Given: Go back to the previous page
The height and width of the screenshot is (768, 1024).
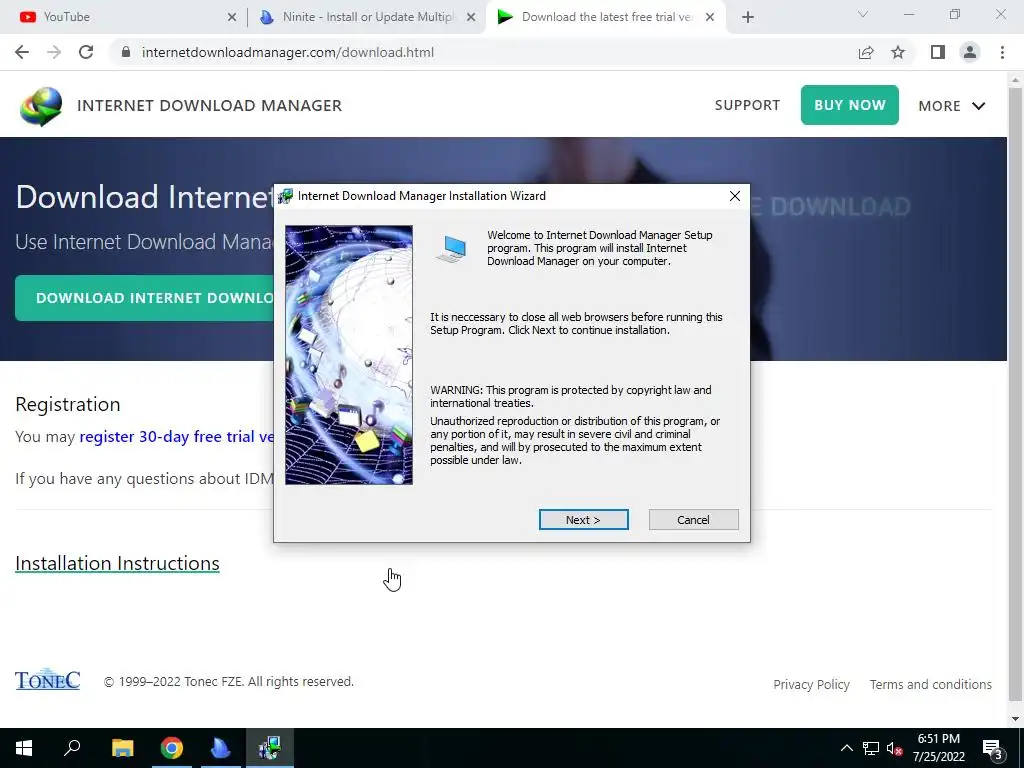Looking at the screenshot, I should (x=22, y=52).
